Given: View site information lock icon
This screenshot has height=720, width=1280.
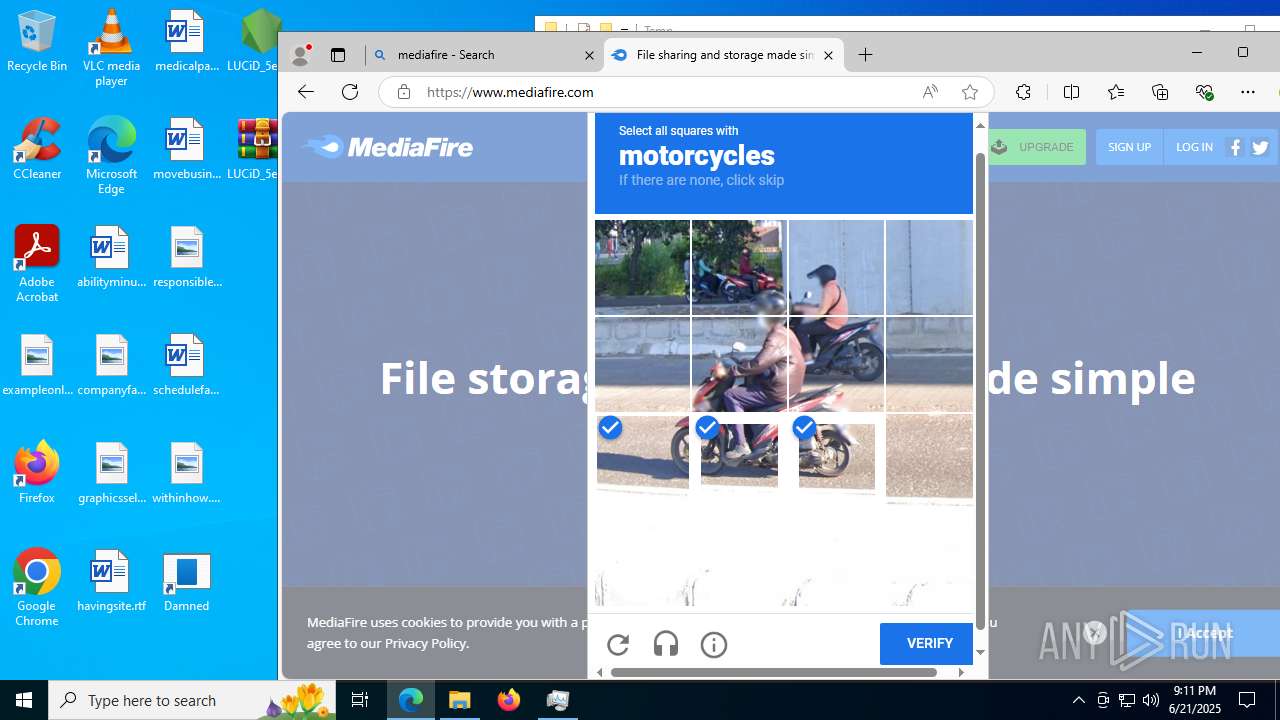Looking at the screenshot, I should 404,92.
